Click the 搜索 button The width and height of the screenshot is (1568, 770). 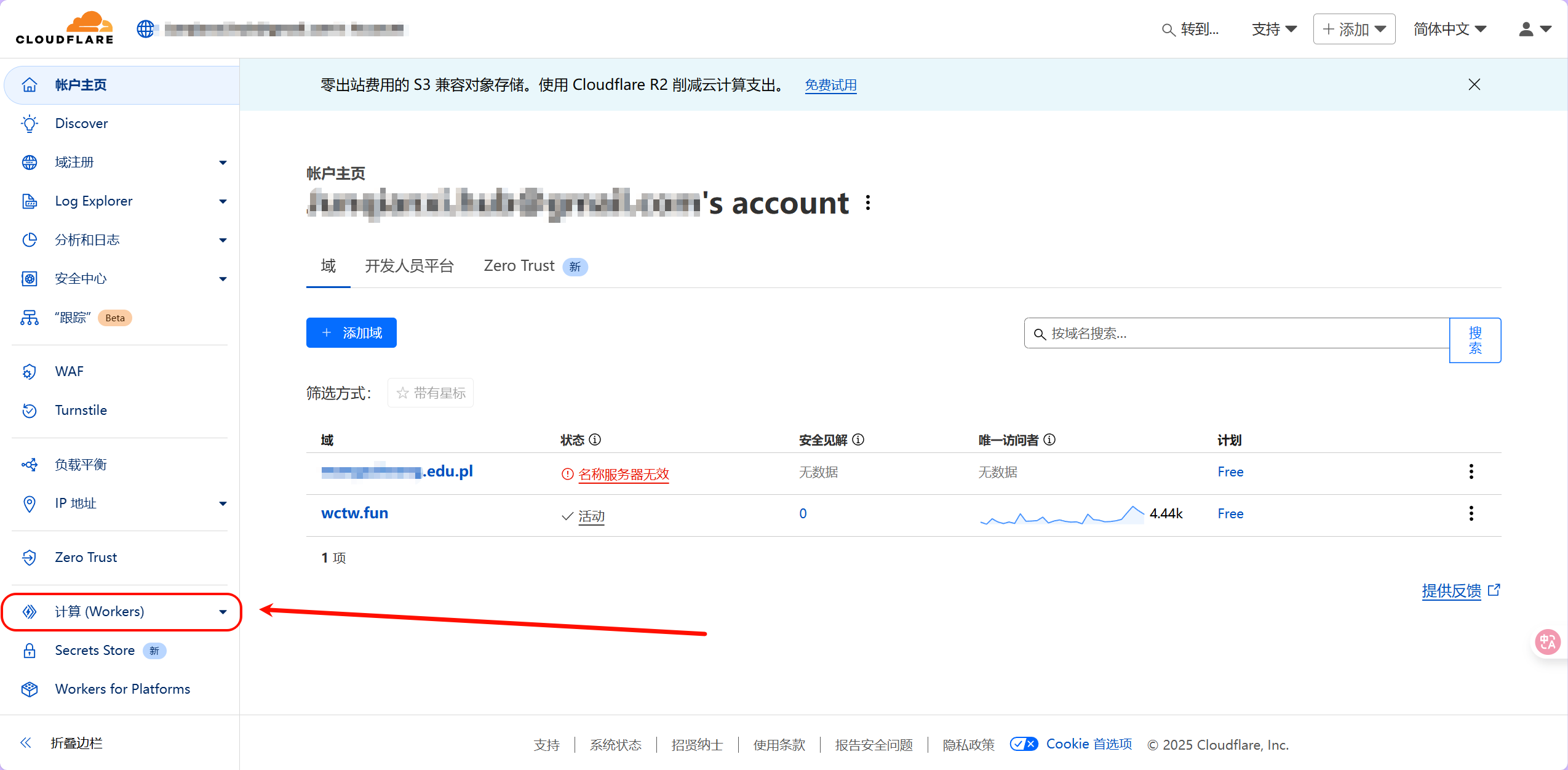1474,340
